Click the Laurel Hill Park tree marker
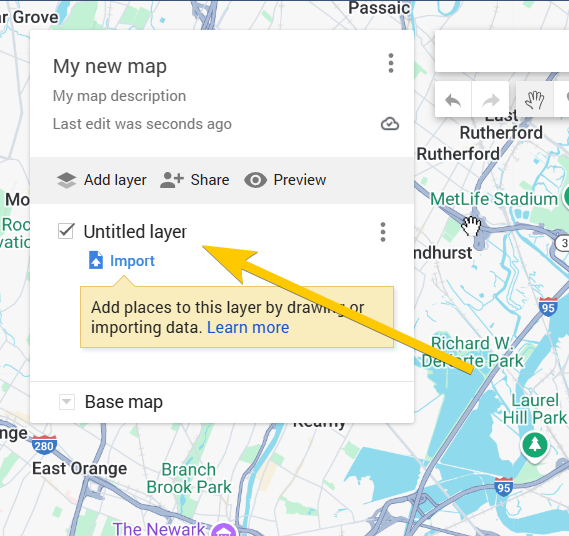The width and height of the screenshot is (569, 536). [x=535, y=446]
